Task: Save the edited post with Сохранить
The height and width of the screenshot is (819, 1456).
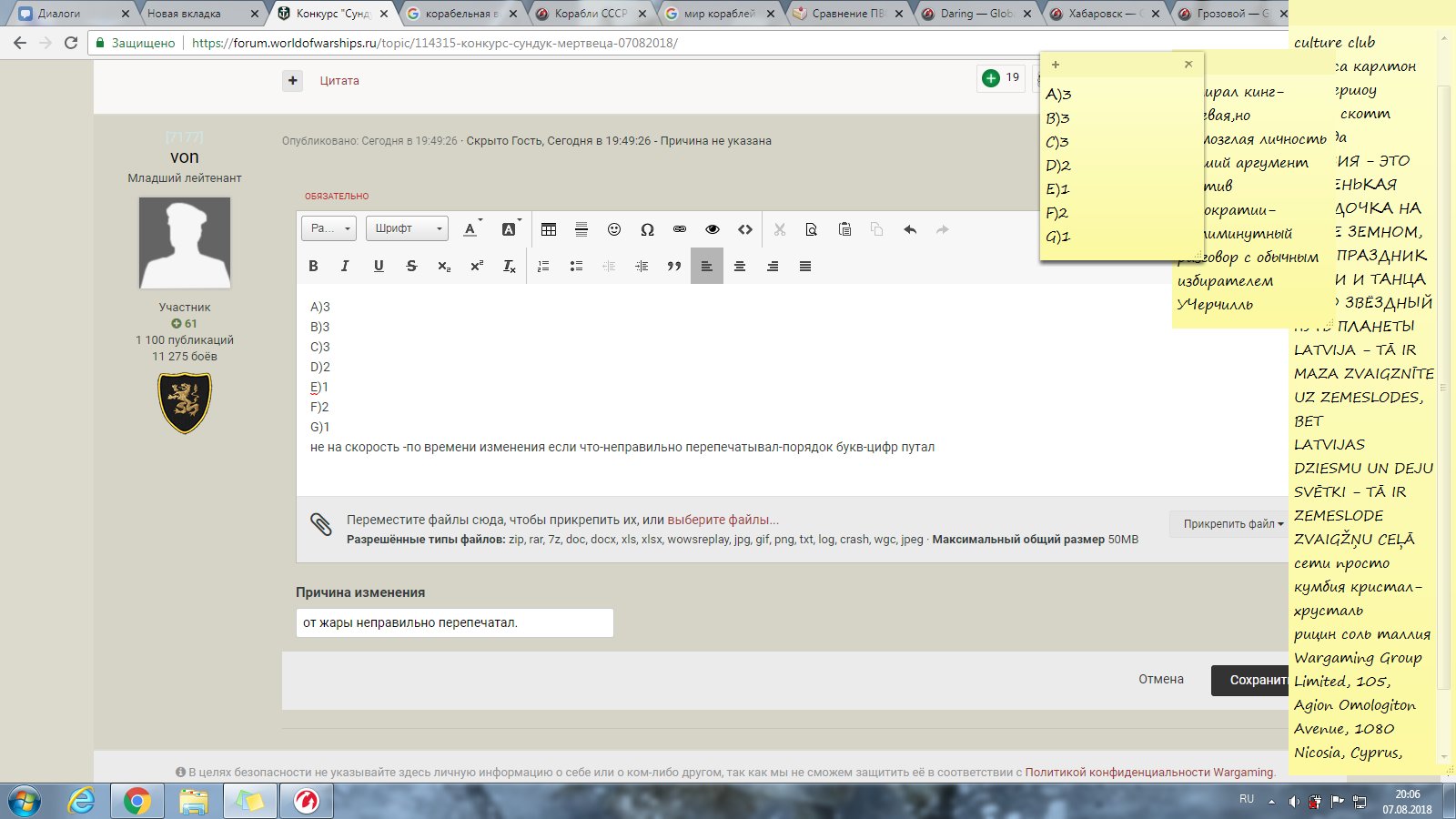Action: [1252, 681]
